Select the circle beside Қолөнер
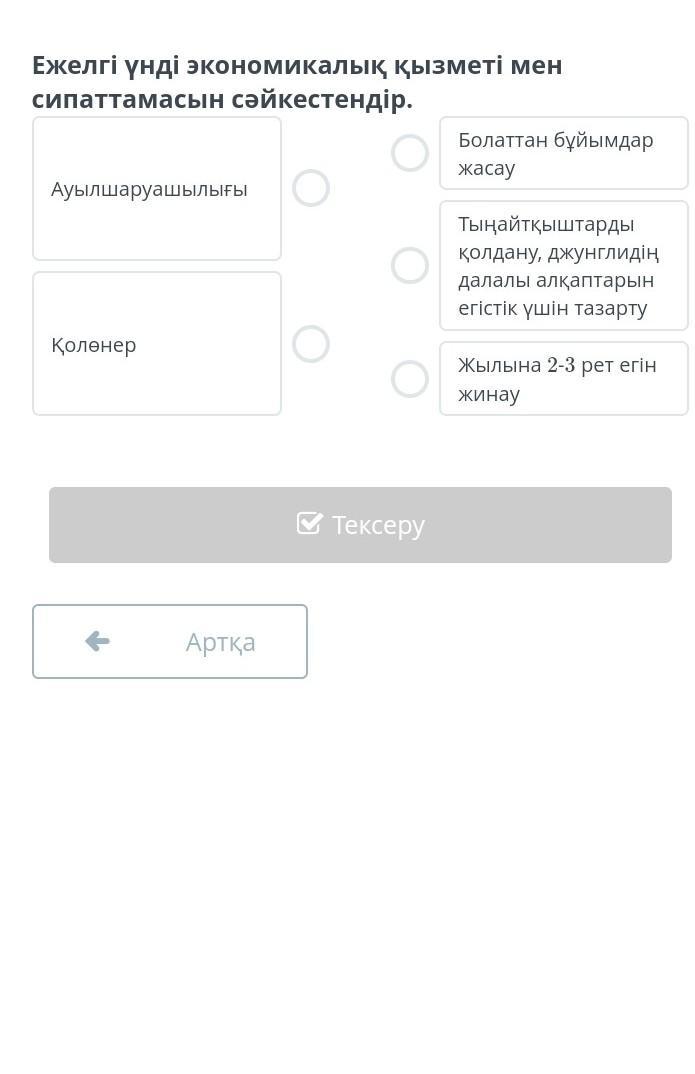 [x=311, y=344]
